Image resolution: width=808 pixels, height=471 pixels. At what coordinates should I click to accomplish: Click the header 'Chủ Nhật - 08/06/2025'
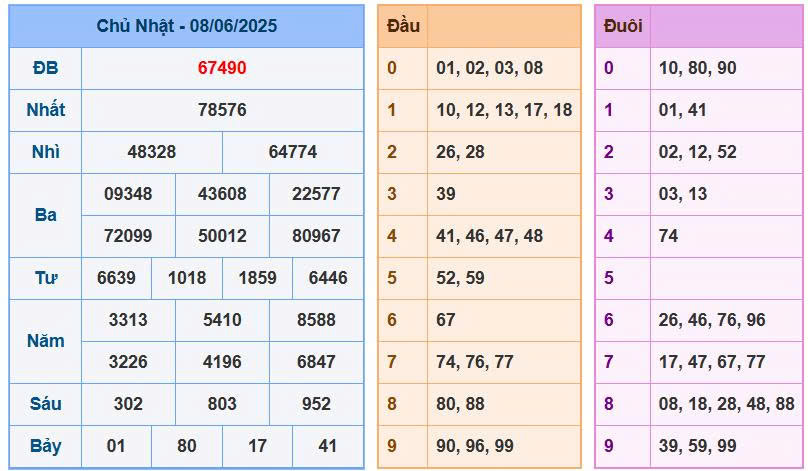point(187,26)
